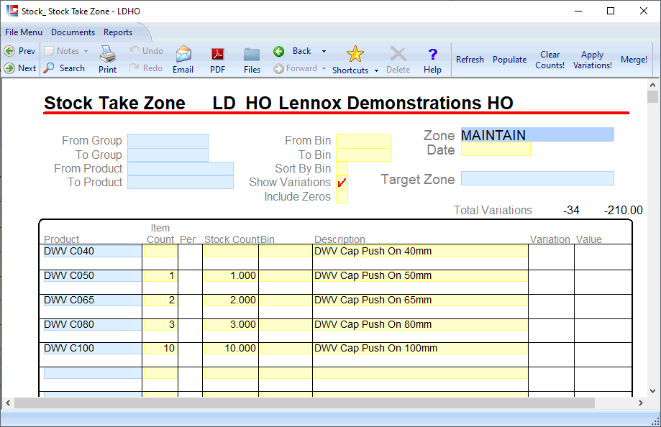The image size is (661, 427).
Task: Click the Search magnifier icon
Action: click(x=49, y=67)
